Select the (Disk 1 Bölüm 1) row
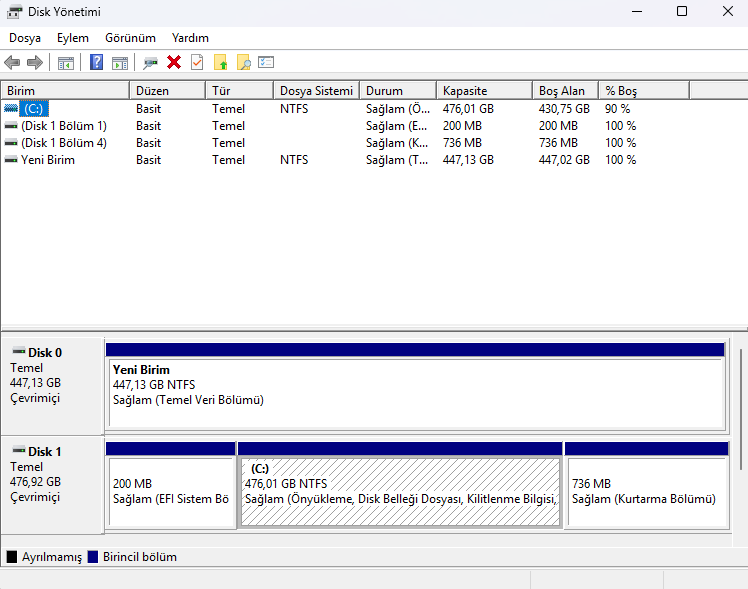The height and width of the screenshot is (589, 748). [x=345, y=126]
